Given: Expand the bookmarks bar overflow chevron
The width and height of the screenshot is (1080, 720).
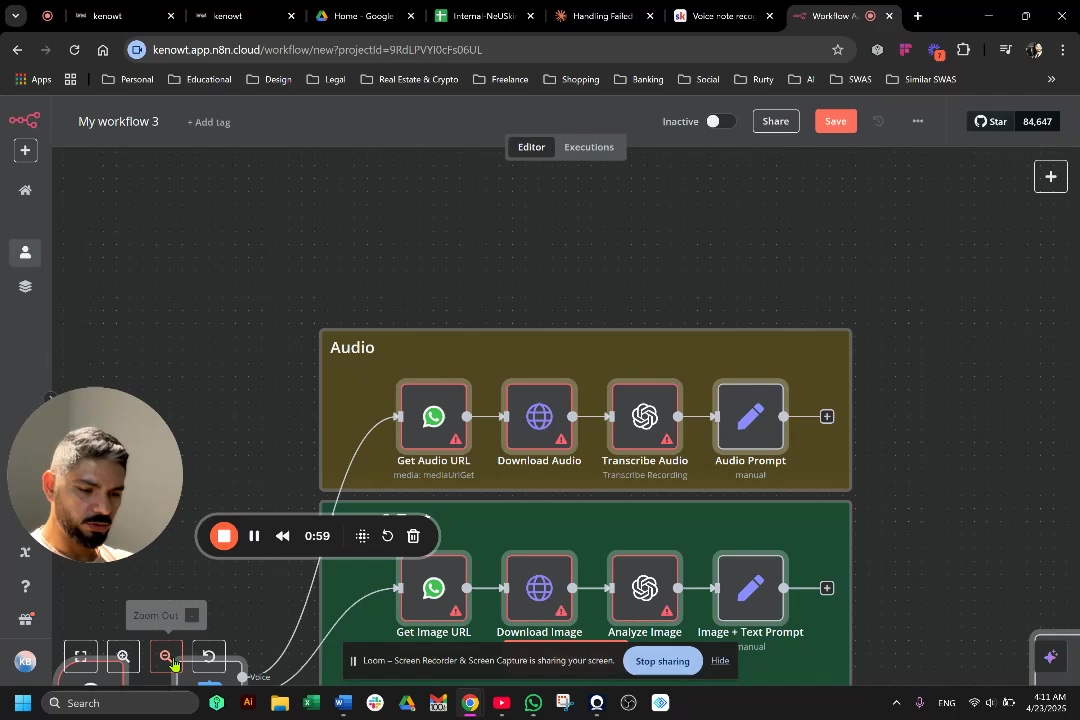Looking at the screenshot, I should point(1051,79).
